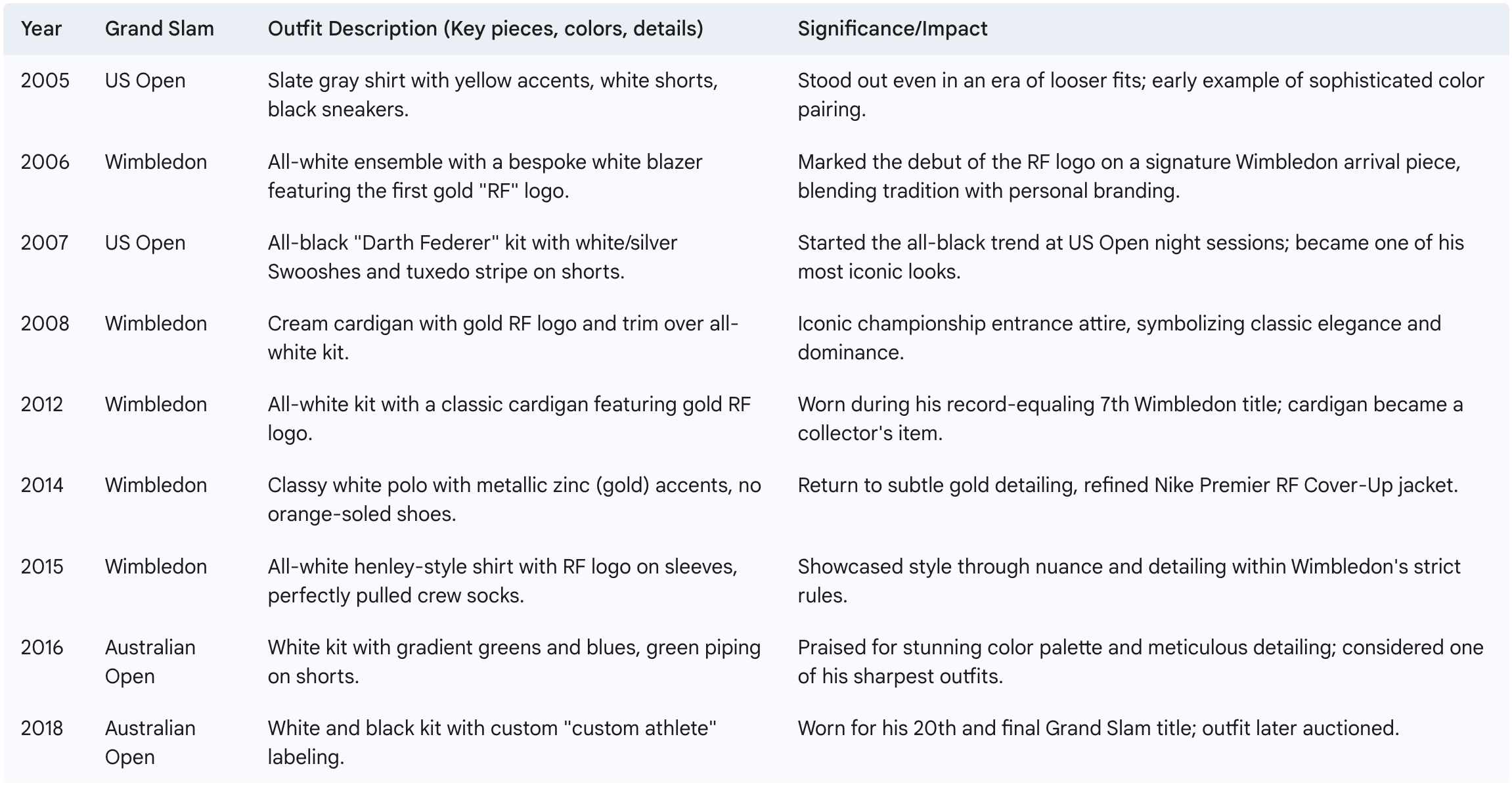The image size is (1512, 787).
Task: Click the custom athlete labeling description
Action: (492, 742)
